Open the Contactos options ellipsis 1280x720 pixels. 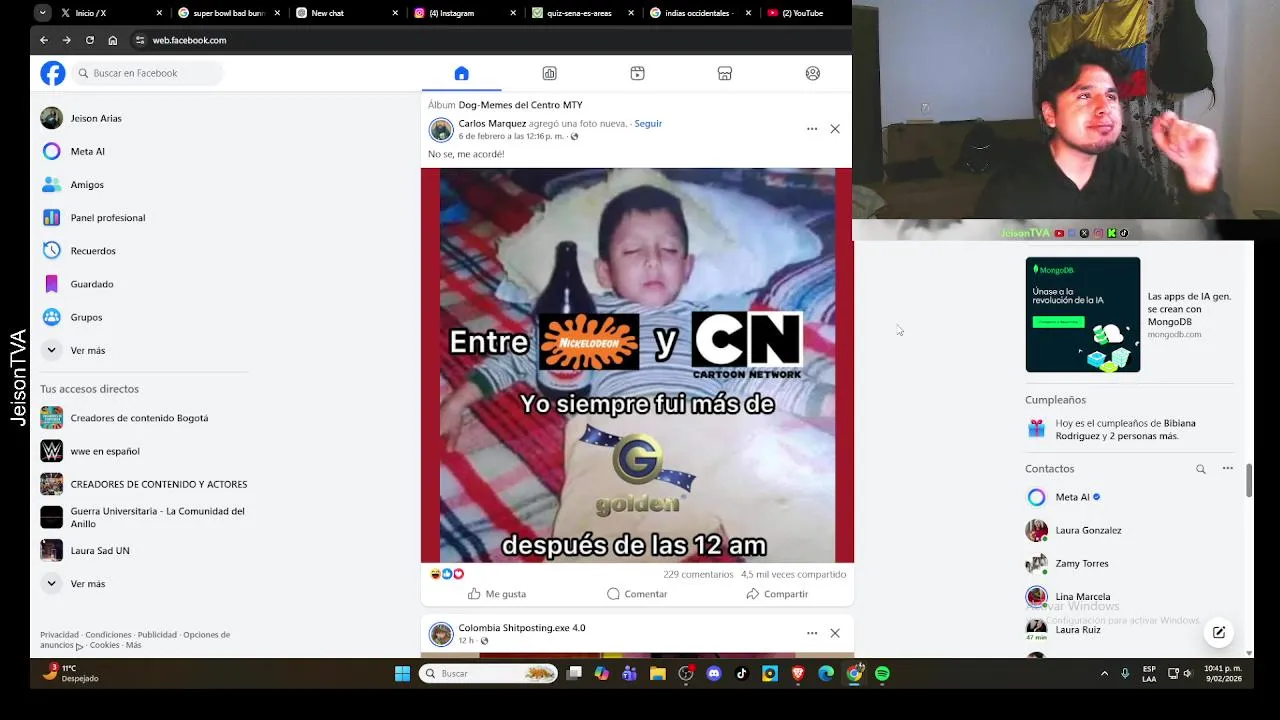[1228, 469]
